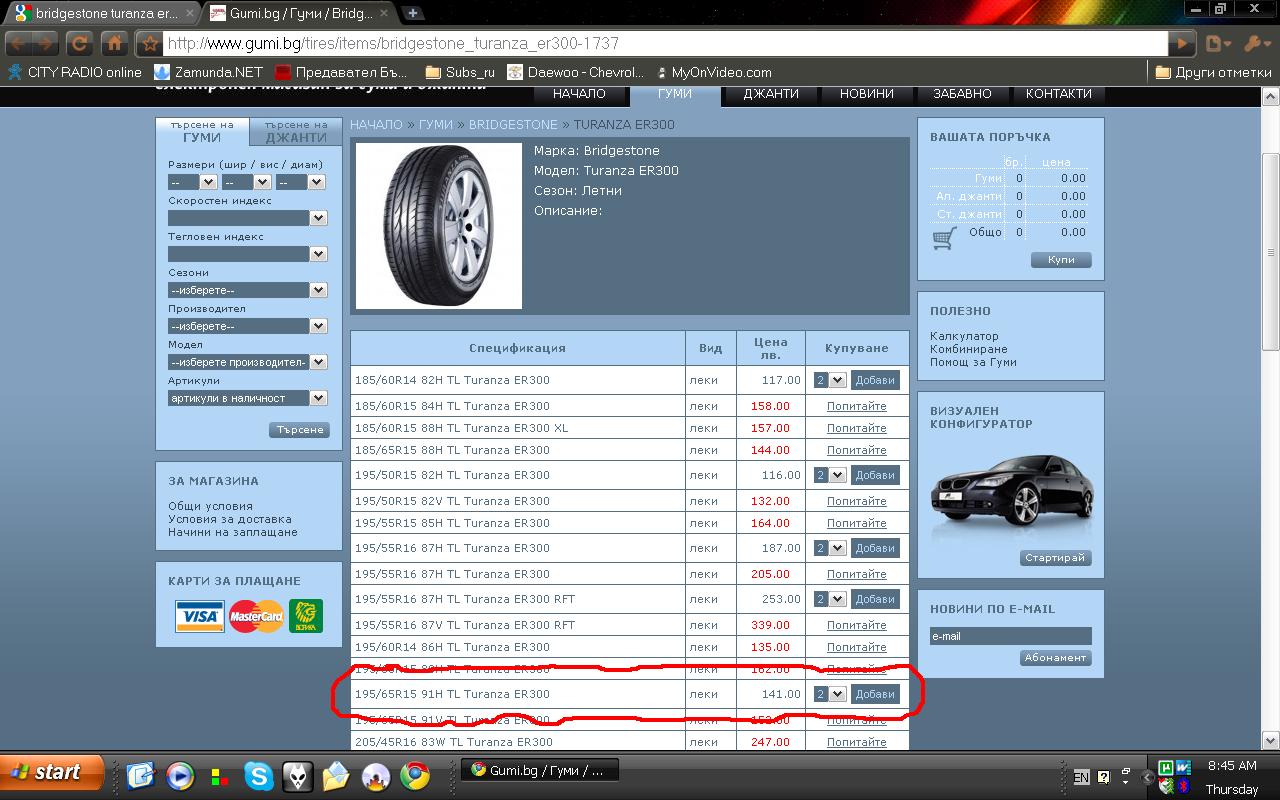Close the bridgestone turanza search tab
Screen dimensions: 1280x800
189,14
